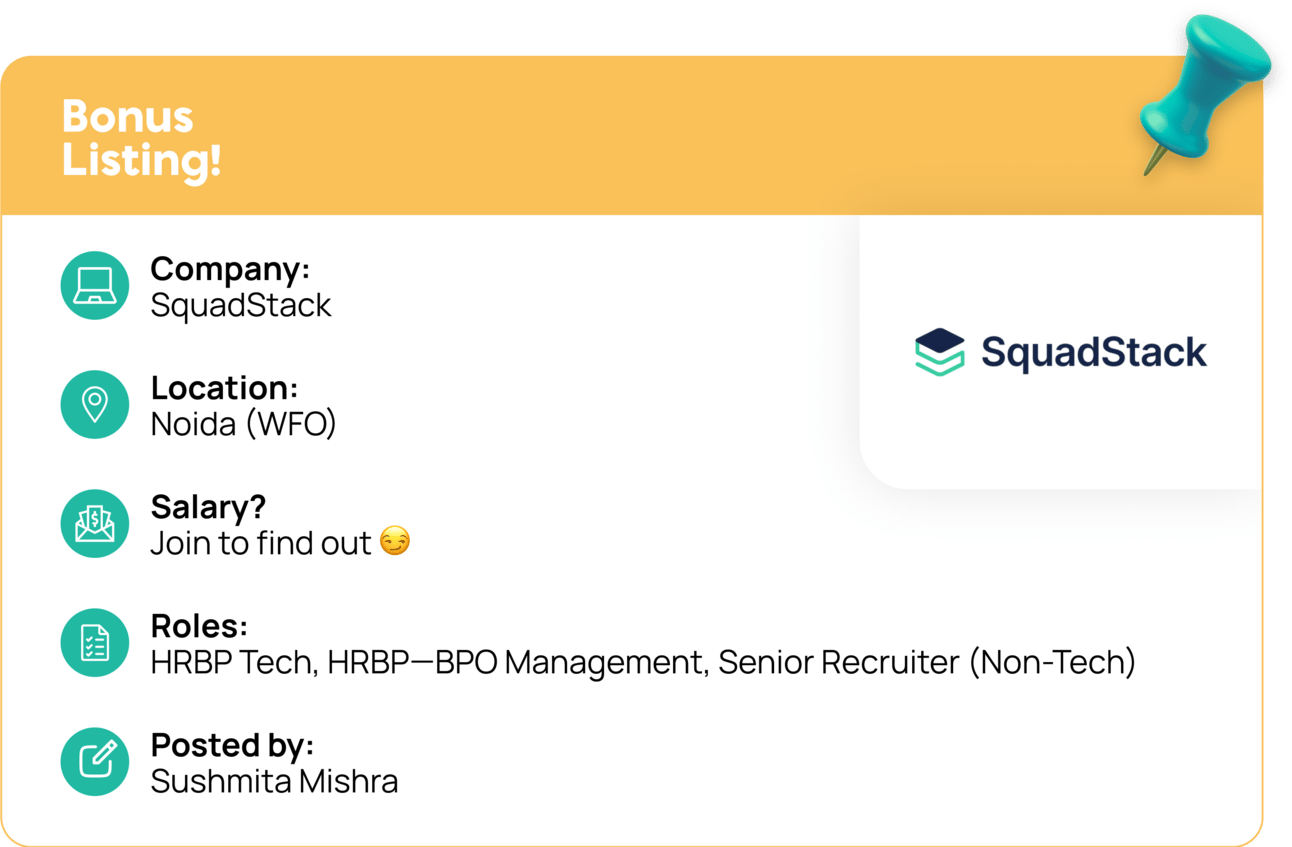Click the Posted by: label
The height and width of the screenshot is (847, 1292).
232,745
